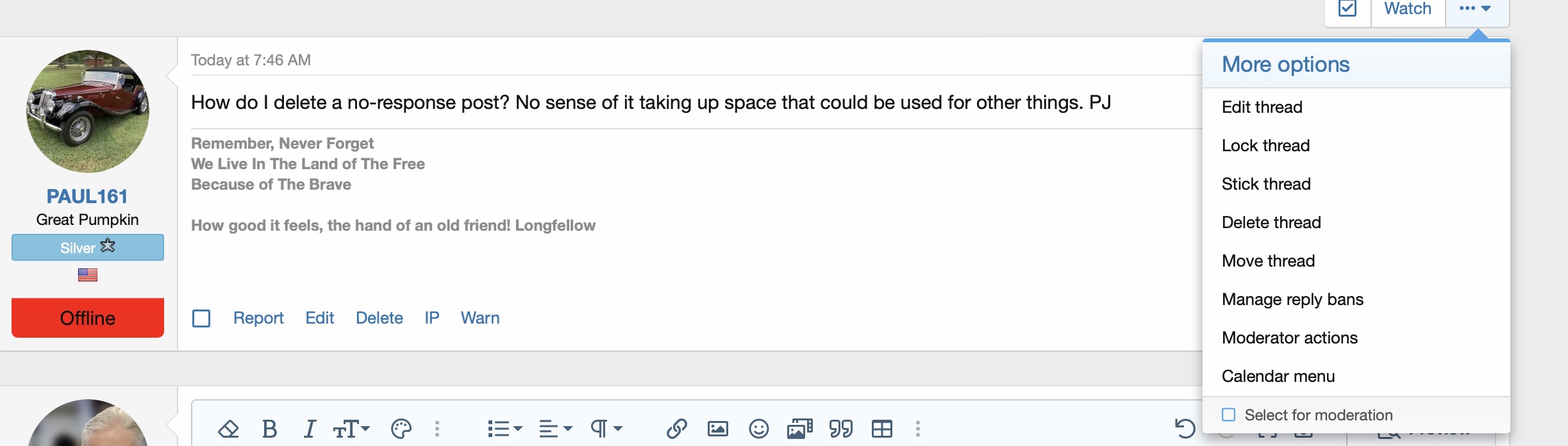Open the smilies emoji picker

(x=759, y=429)
